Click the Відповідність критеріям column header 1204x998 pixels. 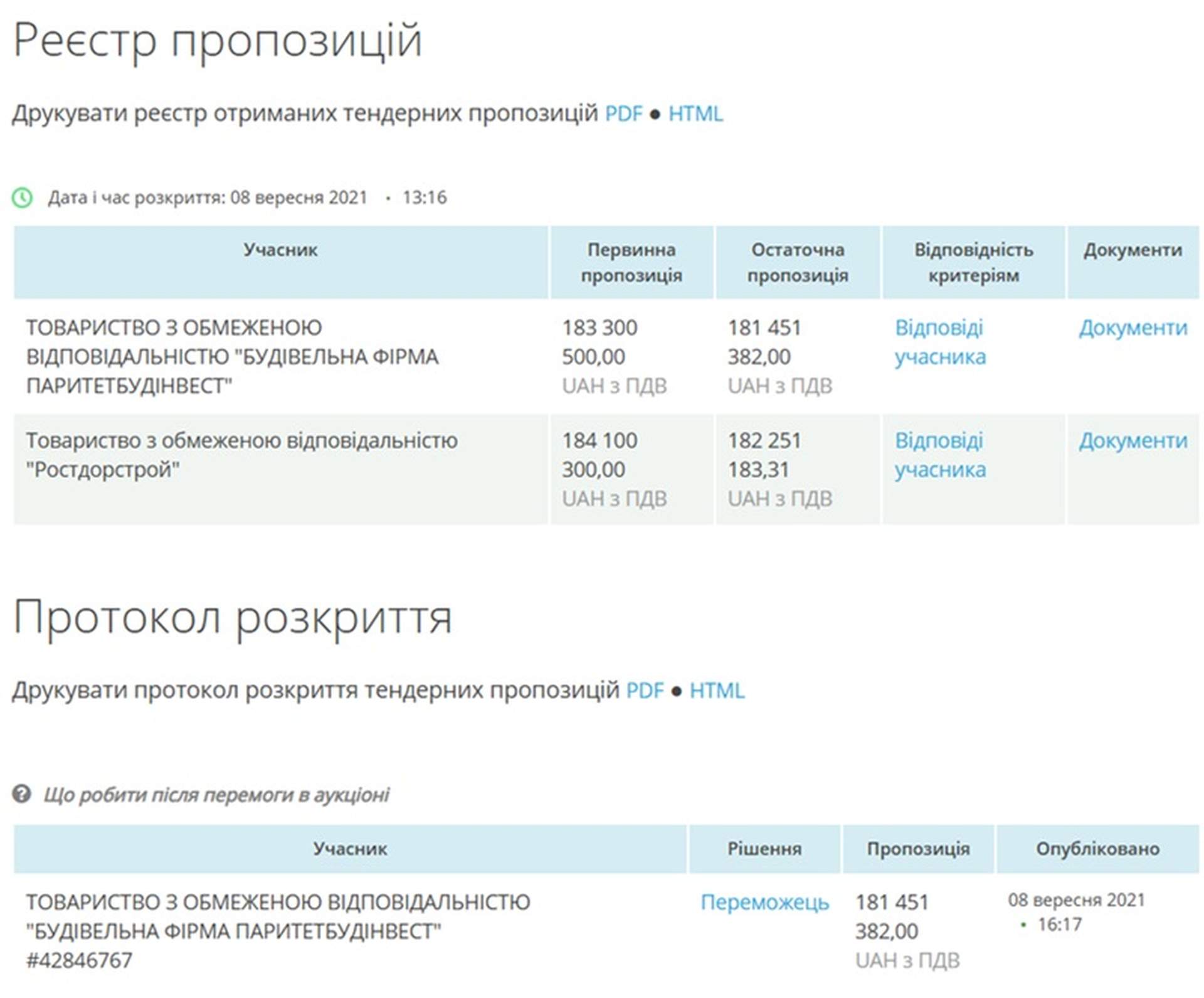pos(973,262)
